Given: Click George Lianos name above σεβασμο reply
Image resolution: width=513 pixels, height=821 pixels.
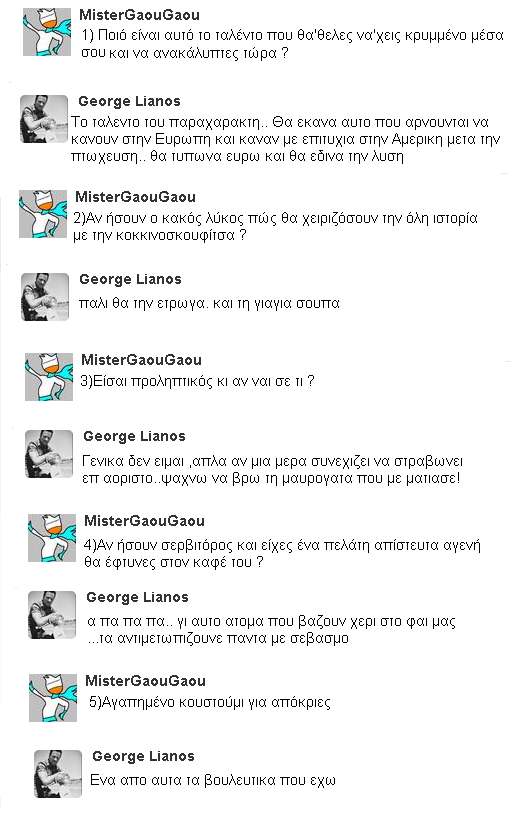Looking at the screenshot, I should pyautogui.click(x=137, y=597).
